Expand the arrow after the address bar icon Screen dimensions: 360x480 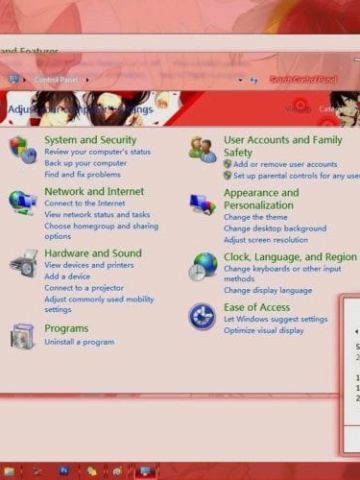tap(24, 80)
